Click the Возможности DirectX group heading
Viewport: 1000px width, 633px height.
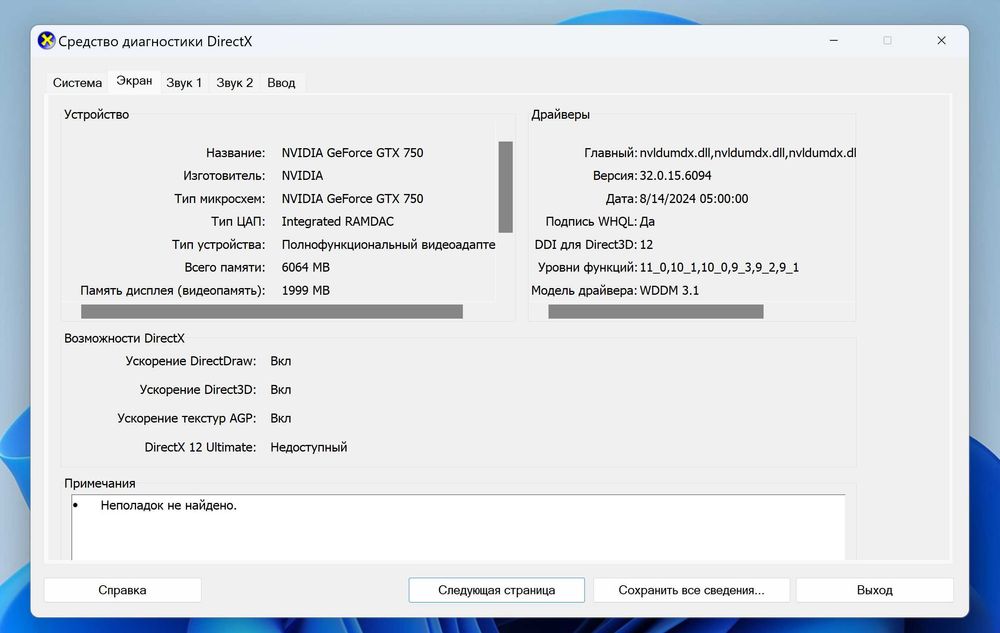pyautogui.click(x=124, y=338)
